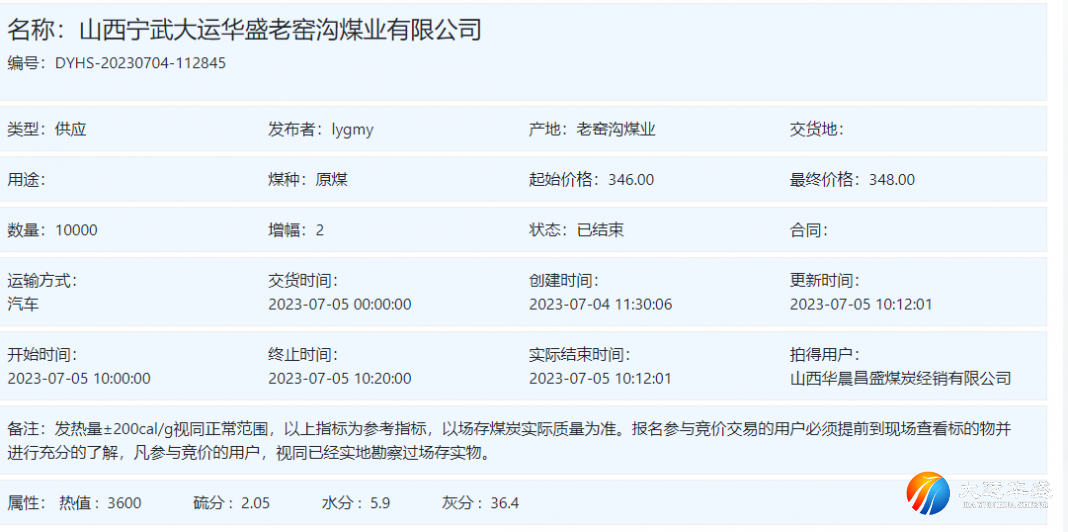Click the ash content value 36.4
The image size is (1068, 532).
point(504,503)
